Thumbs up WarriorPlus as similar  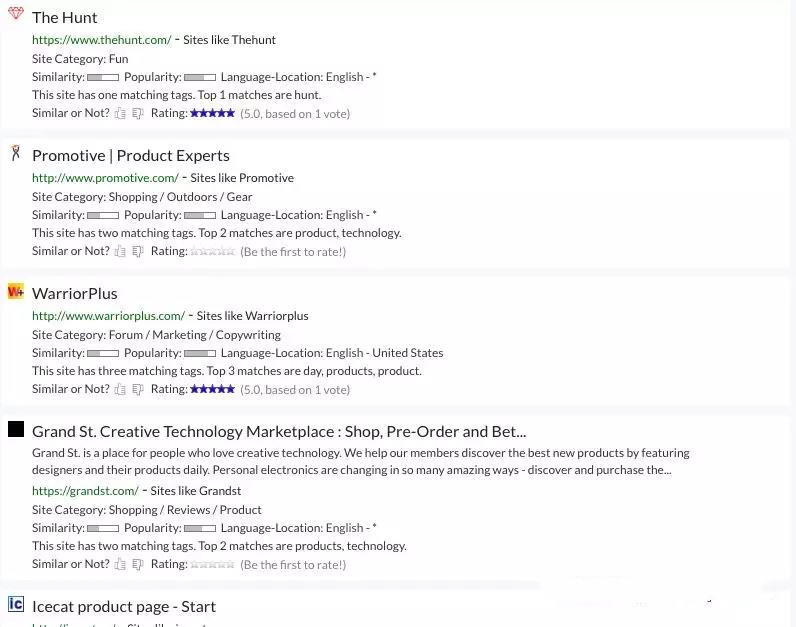pos(120,389)
